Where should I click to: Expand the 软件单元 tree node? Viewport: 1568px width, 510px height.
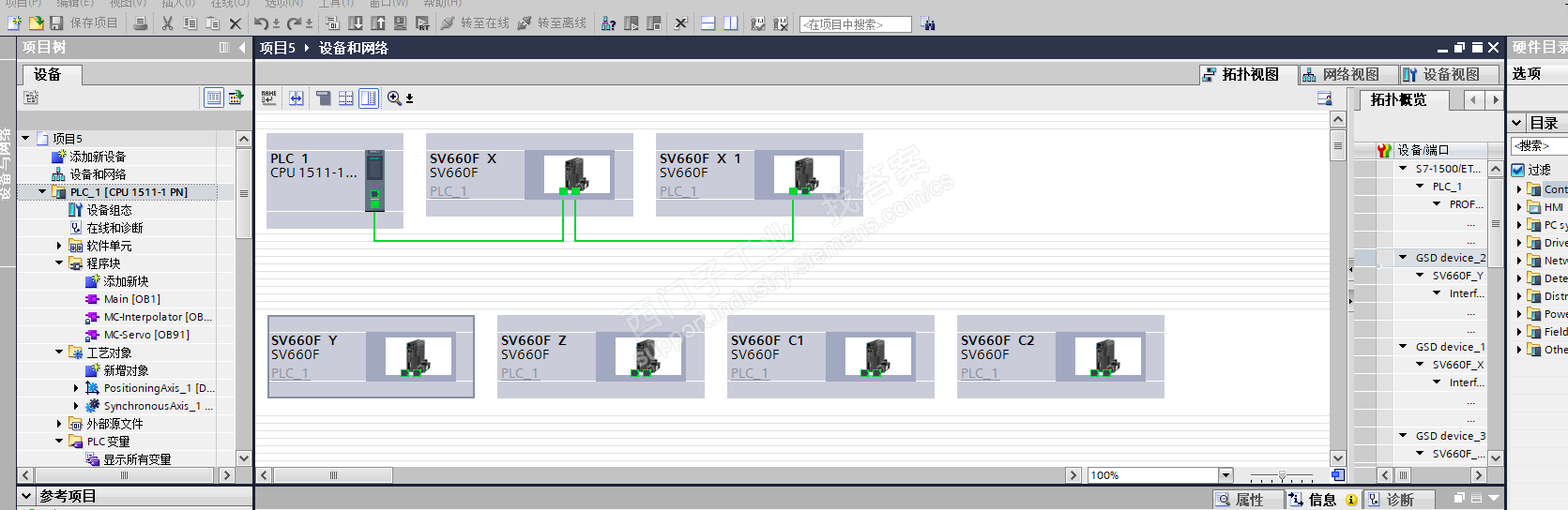pyautogui.click(x=59, y=246)
